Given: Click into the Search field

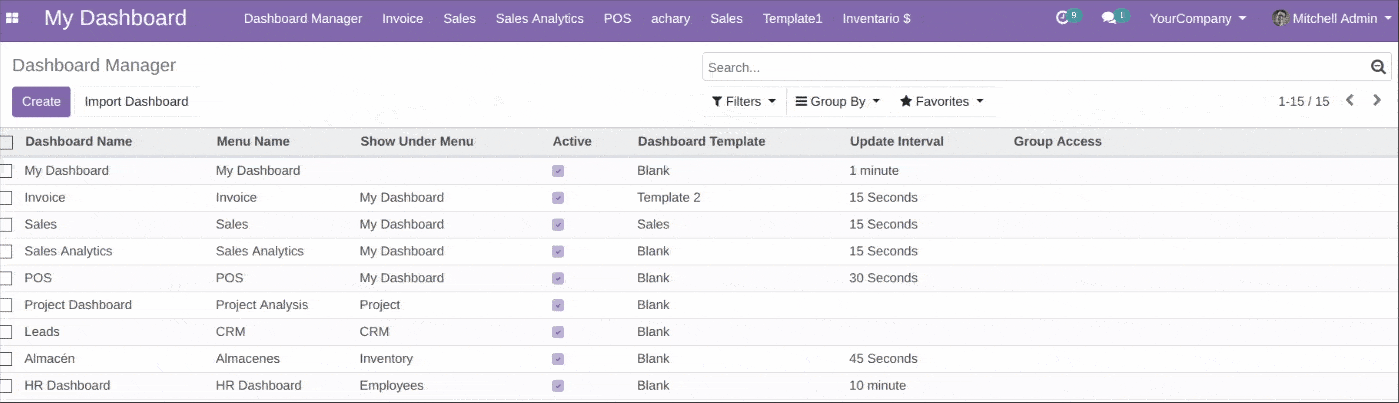Looking at the screenshot, I should point(1035,67).
